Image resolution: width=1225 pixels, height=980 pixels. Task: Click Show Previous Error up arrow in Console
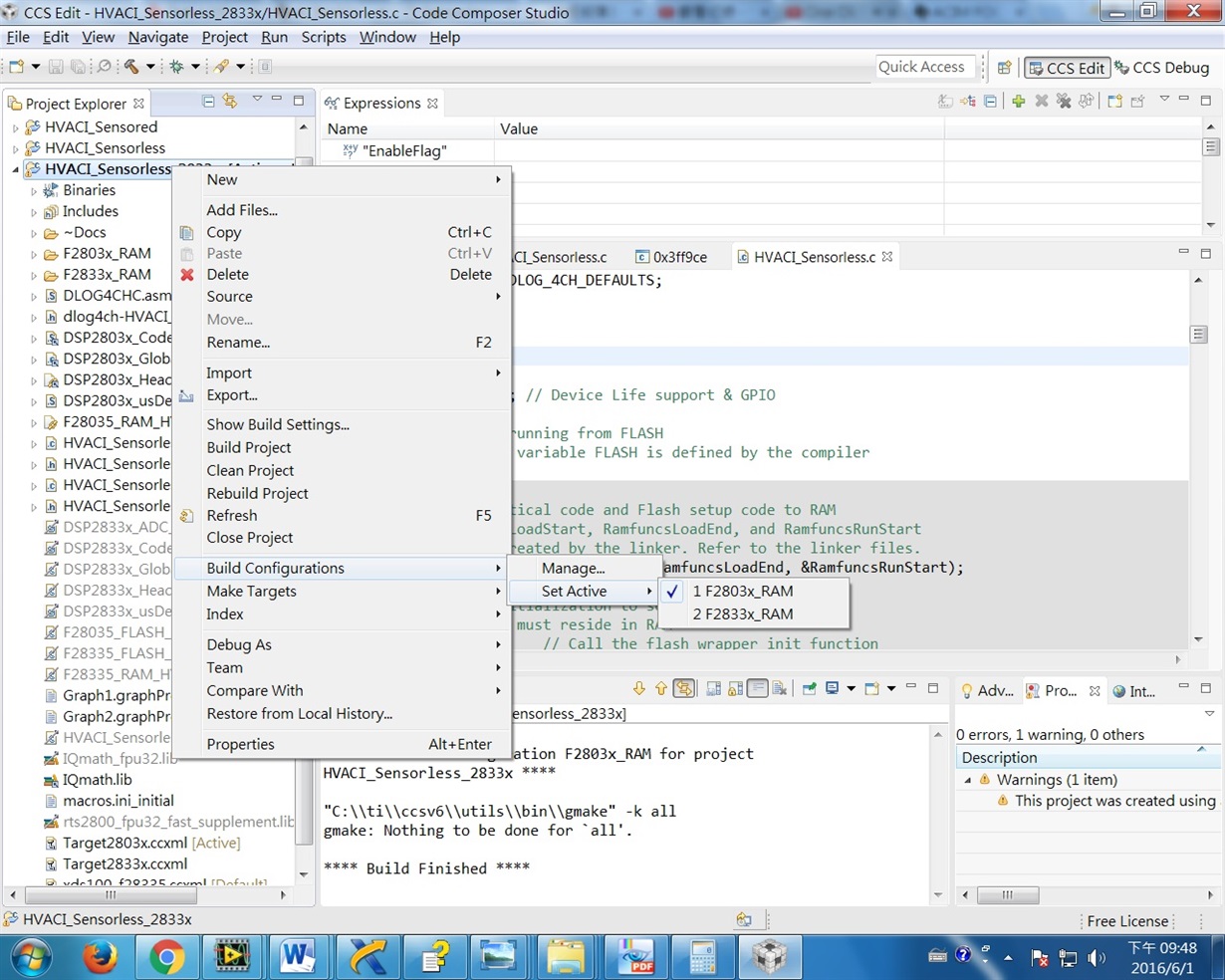(x=660, y=688)
